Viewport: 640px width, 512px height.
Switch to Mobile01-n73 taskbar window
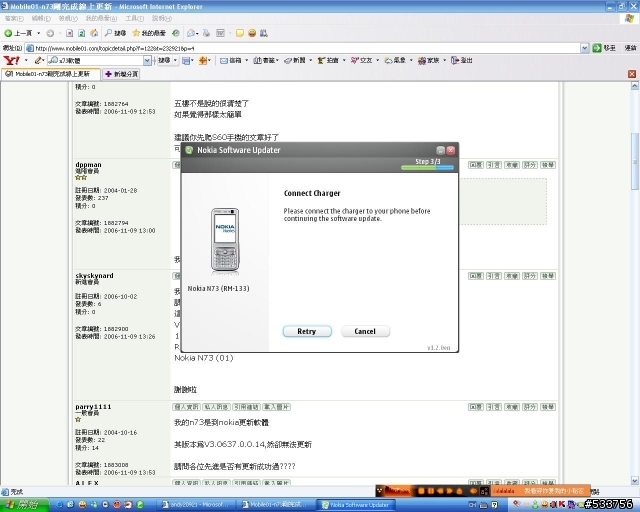[276, 505]
